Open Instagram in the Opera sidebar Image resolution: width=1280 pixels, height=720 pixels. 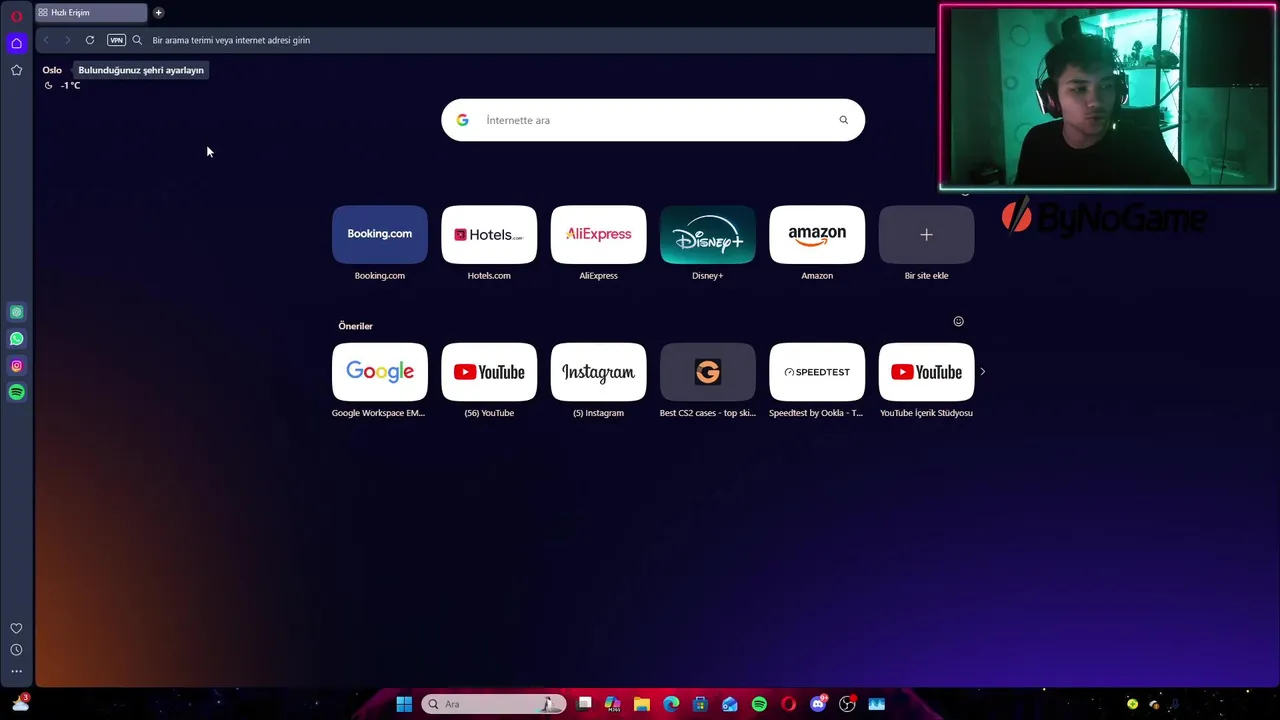click(x=16, y=366)
